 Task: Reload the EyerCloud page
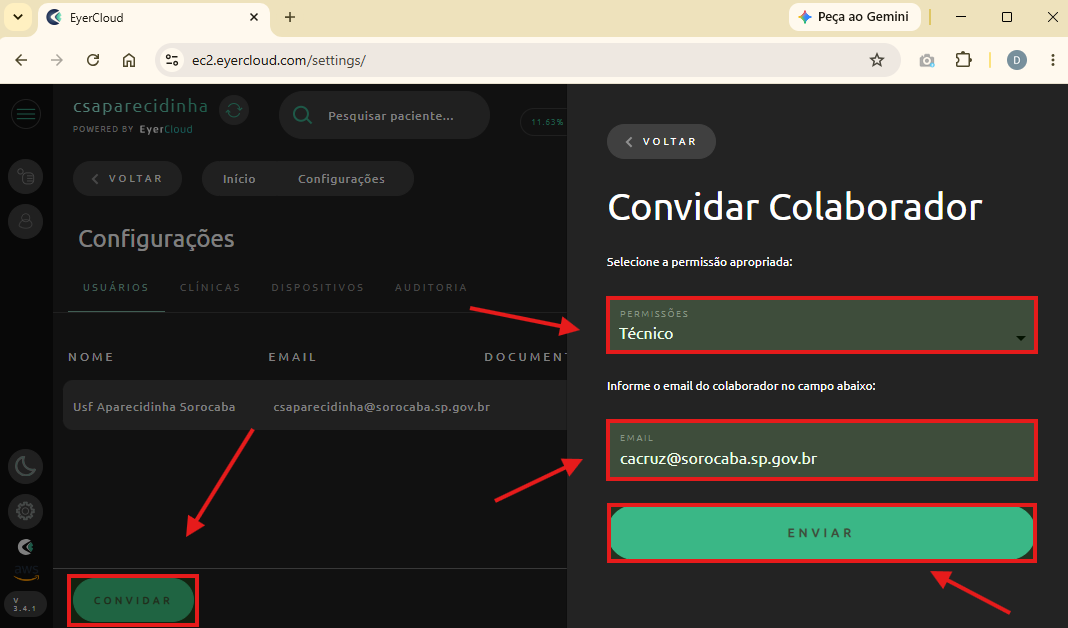[x=93, y=60]
